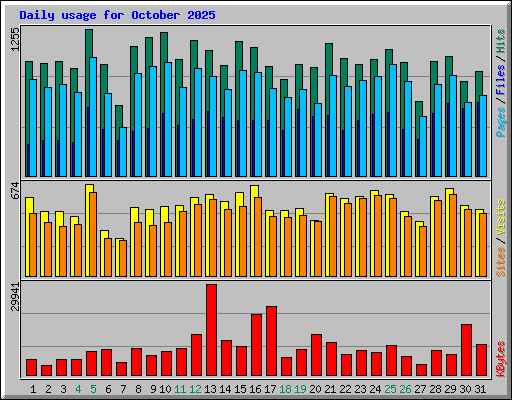Click day label 31 on the x-axis
The image size is (512, 400).
point(480,389)
